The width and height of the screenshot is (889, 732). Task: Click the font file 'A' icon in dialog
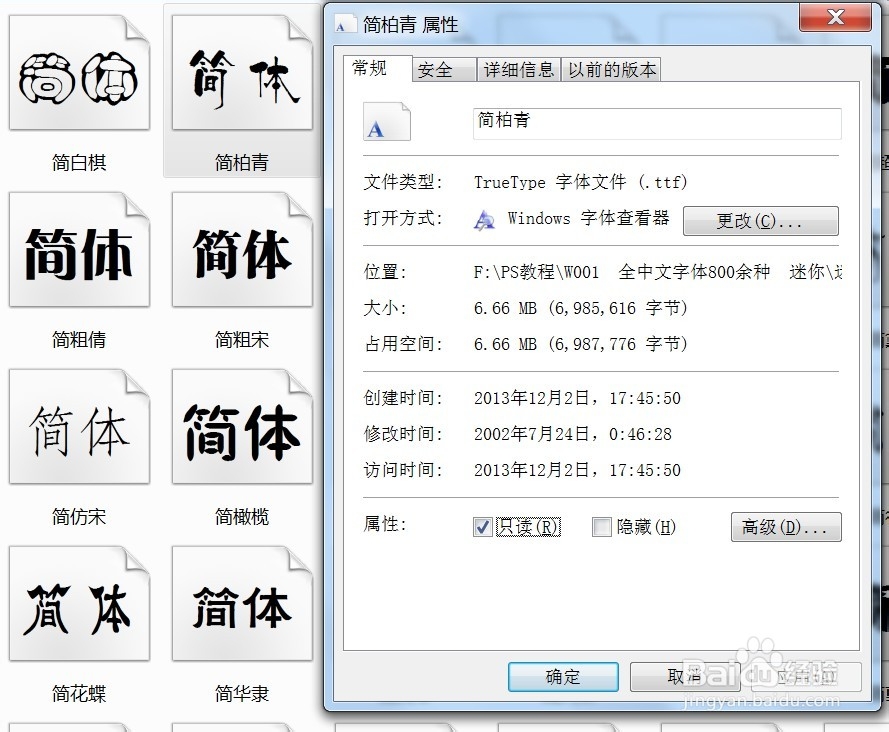(386, 120)
